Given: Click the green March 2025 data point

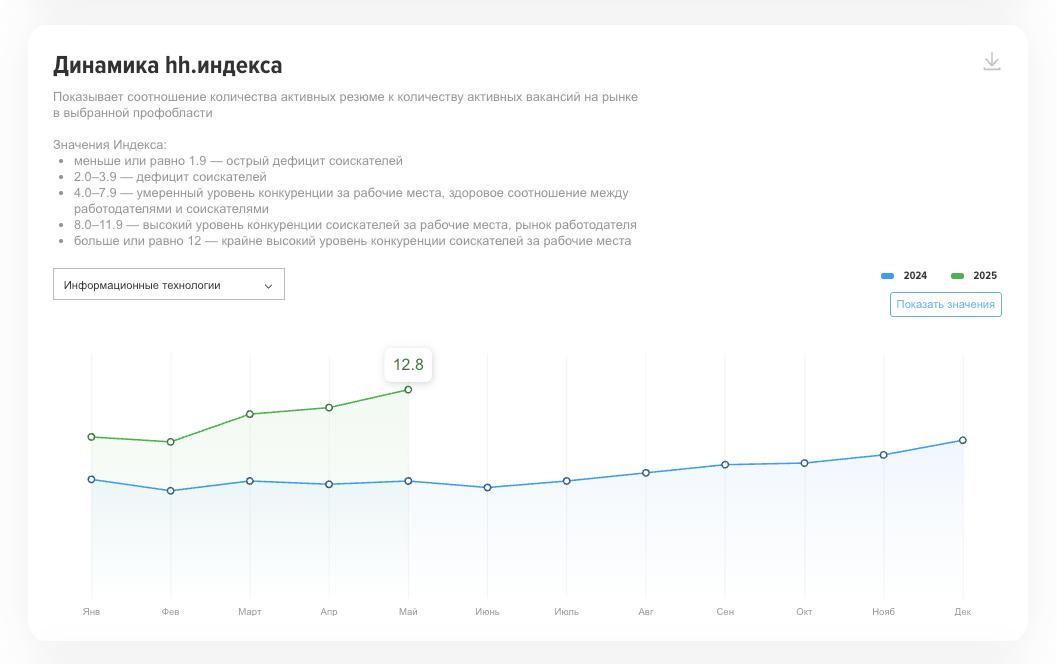Looking at the screenshot, I should click(x=250, y=414).
